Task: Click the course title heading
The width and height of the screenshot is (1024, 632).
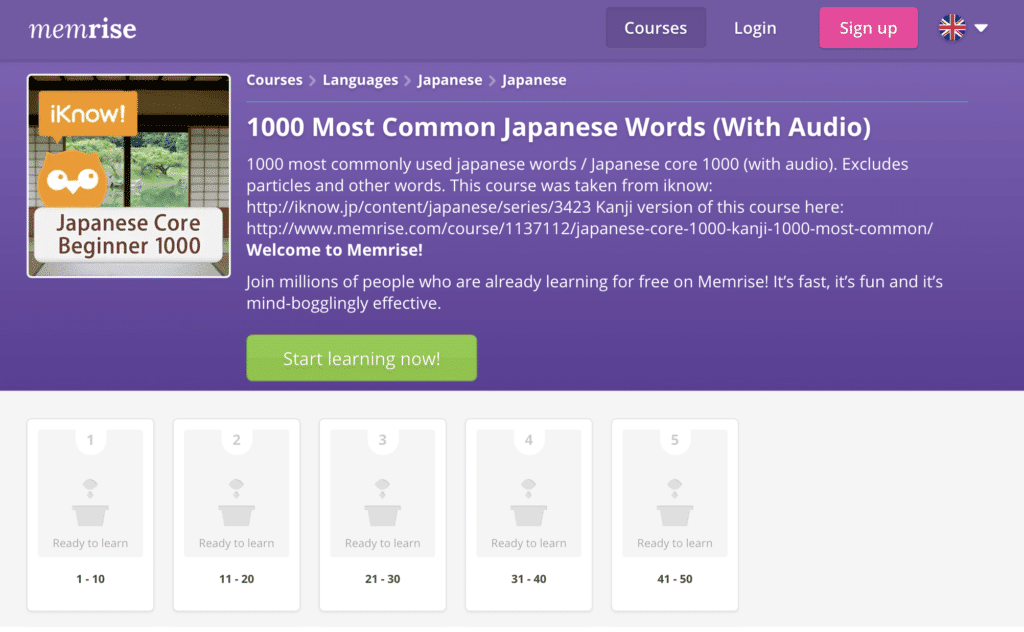Action: pos(558,127)
